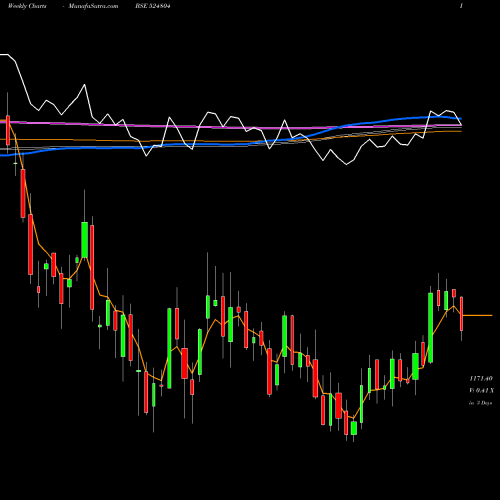This screenshot has height=500, width=500.
Task: Click the 'BSE 524894' symbol label
Action: [153, 6]
